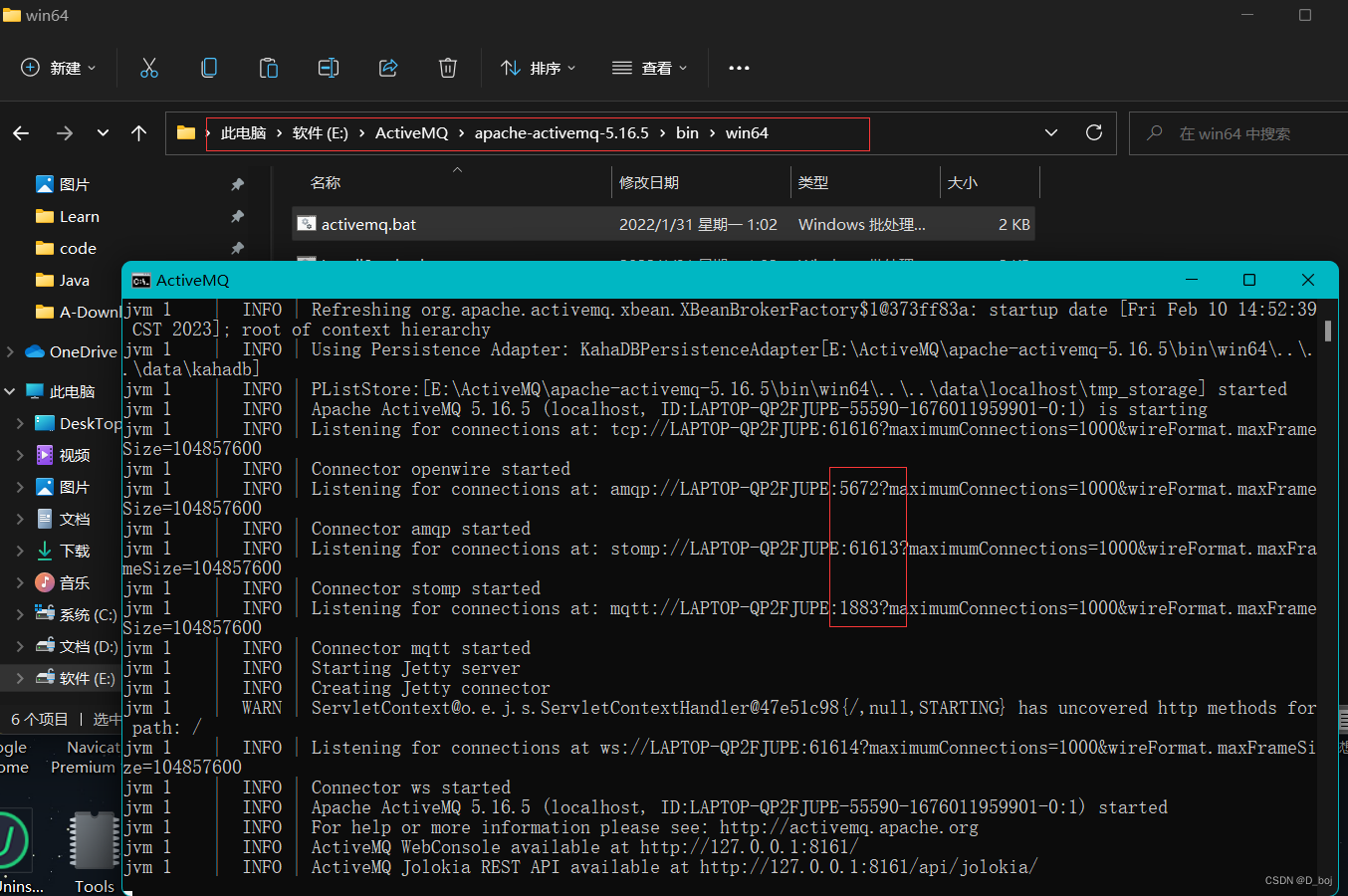Open the Tools desktop shortcut icon
The height and width of the screenshot is (896, 1348).
95,841
